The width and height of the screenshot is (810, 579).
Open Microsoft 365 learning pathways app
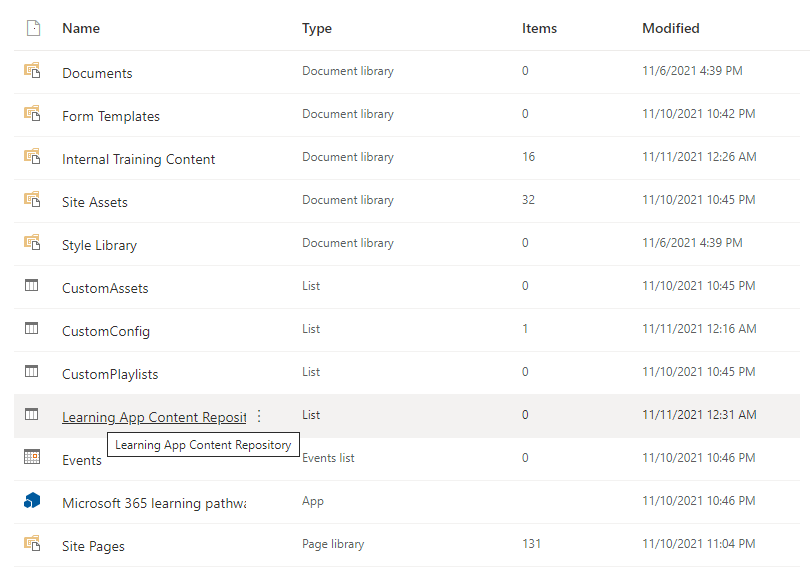pyautogui.click(x=154, y=504)
